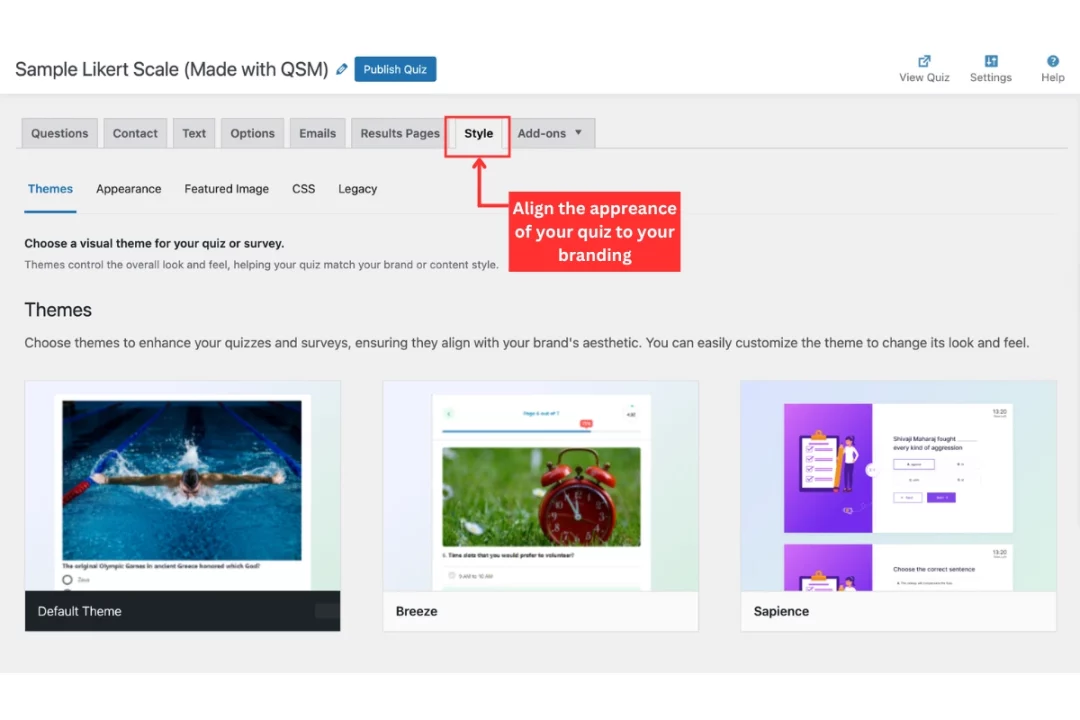1080x720 pixels.
Task: Select the highlighted Style tab
Action: 478,132
